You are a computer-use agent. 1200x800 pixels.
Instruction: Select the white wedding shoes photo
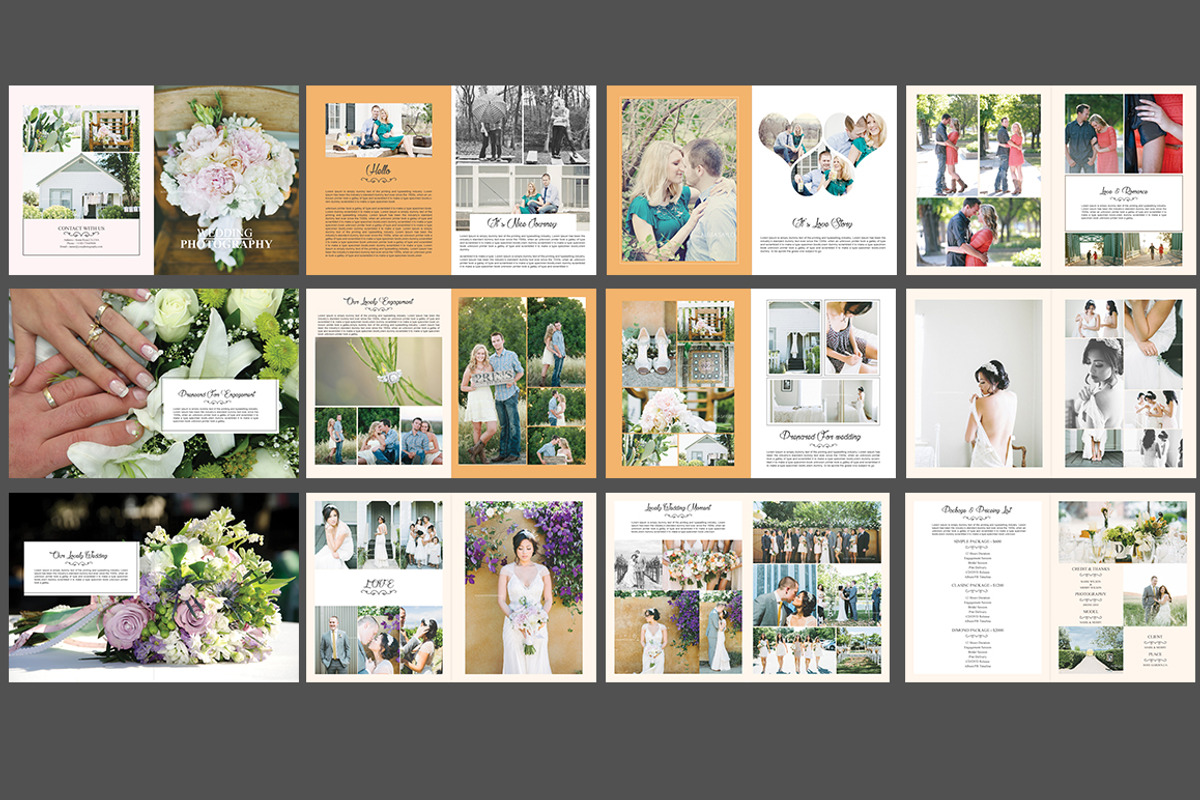(648, 344)
